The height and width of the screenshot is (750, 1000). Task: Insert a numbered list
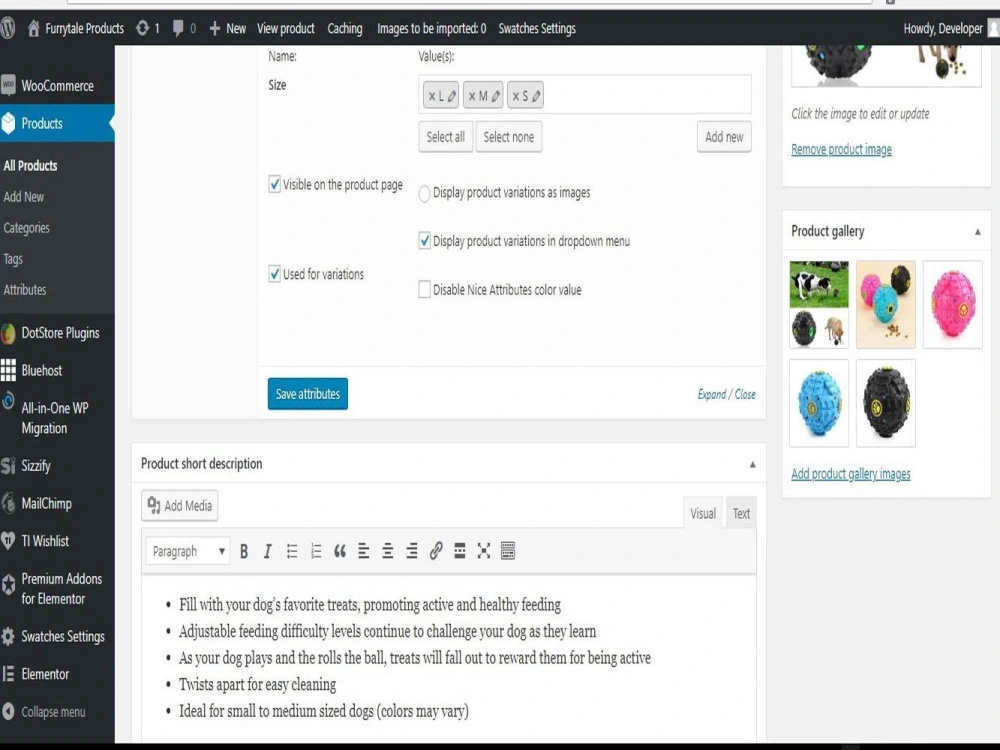click(316, 551)
